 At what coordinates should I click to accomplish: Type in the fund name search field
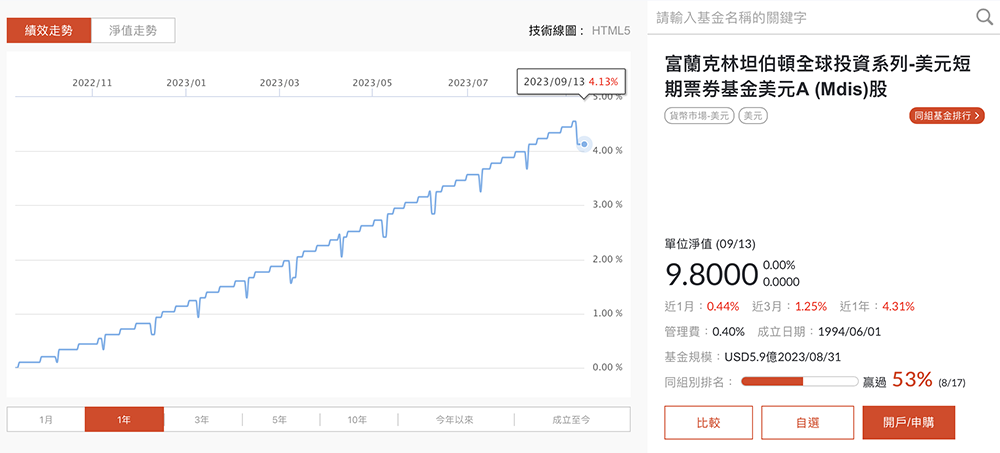pyautogui.click(x=810, y=17)
